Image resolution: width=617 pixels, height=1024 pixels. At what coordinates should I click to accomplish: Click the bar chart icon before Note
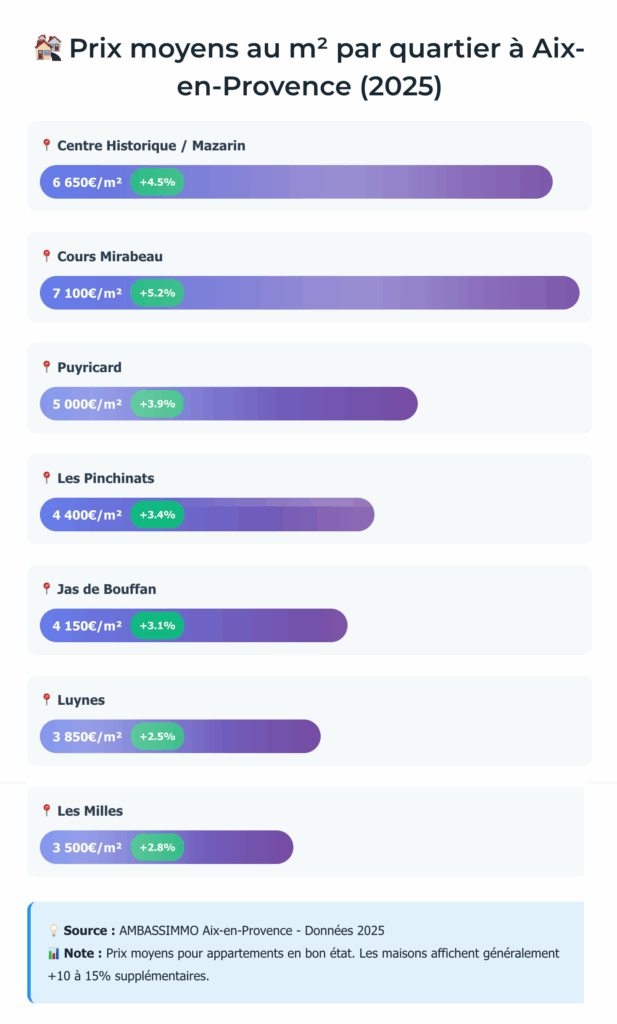pos(53,954)
